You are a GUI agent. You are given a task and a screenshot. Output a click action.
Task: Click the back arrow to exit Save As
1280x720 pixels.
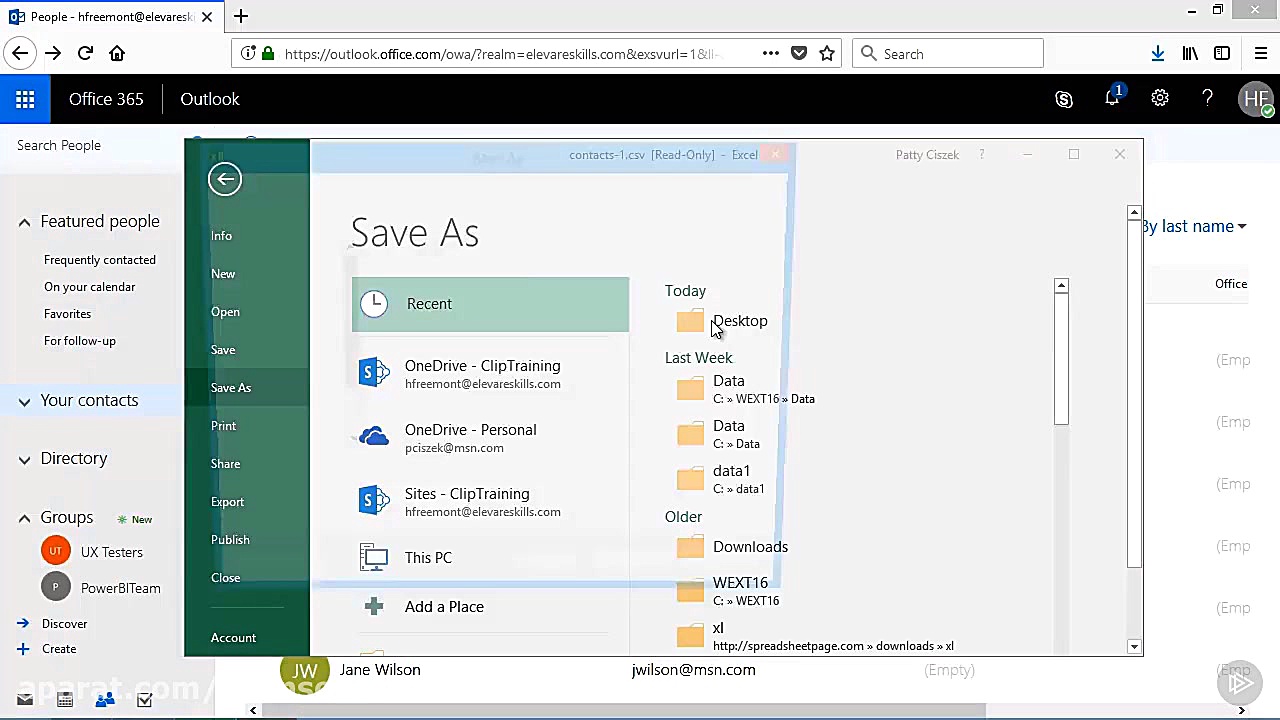(x=224, y=178)
